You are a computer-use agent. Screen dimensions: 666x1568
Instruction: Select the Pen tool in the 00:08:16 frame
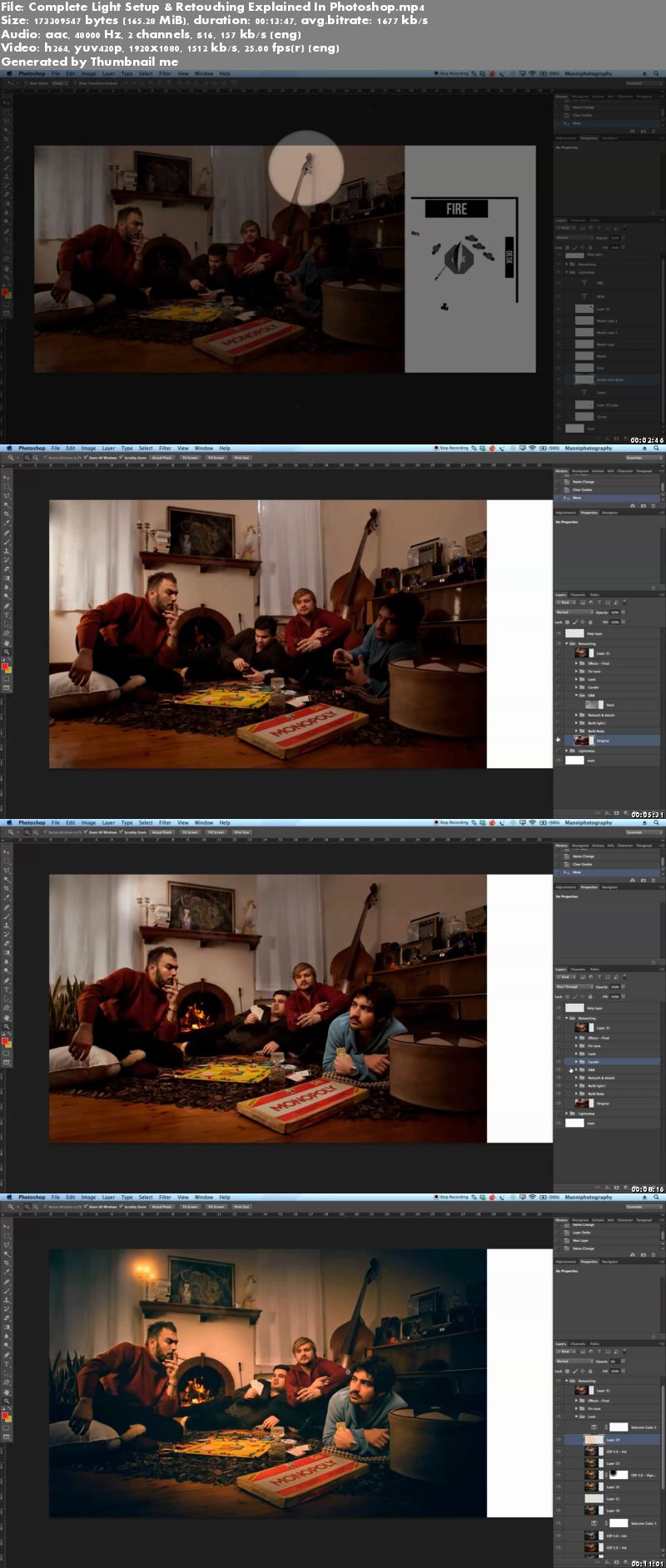pos(7,980)
